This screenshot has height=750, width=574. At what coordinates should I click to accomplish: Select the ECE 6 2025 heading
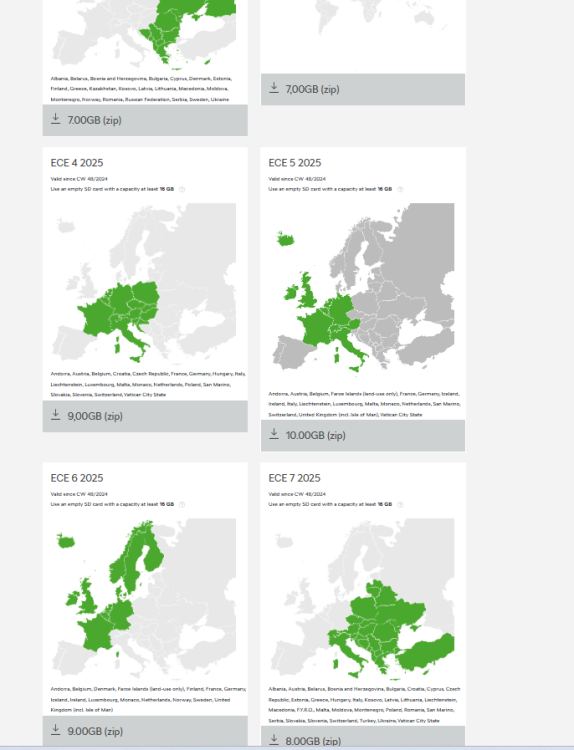pos(77,478)
